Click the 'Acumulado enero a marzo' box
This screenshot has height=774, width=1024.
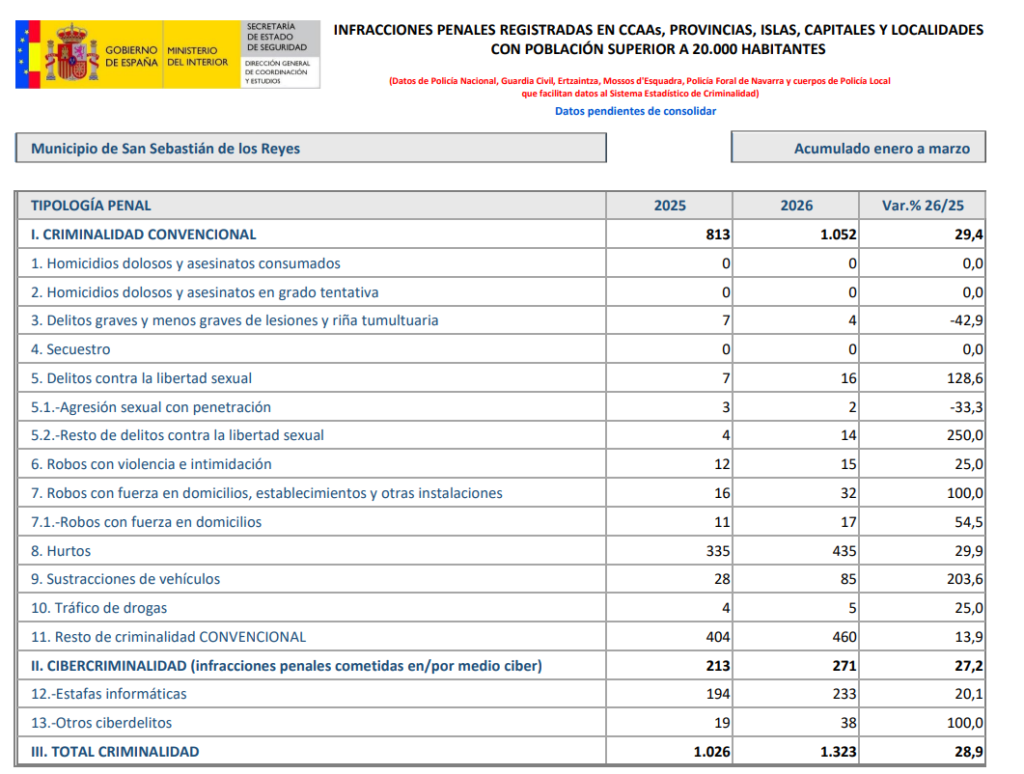click(858, 148)
